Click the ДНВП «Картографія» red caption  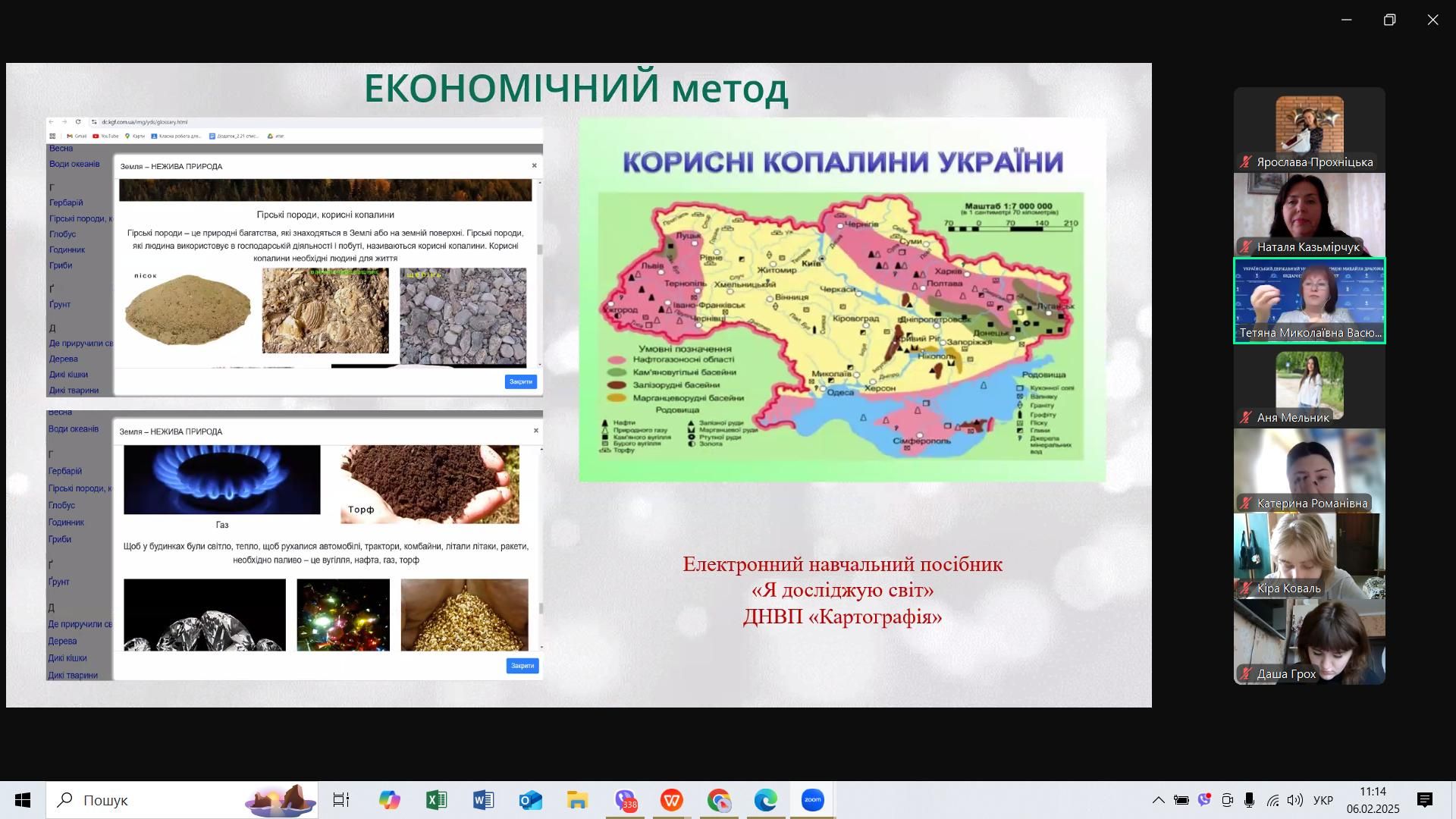click(843, 617)
